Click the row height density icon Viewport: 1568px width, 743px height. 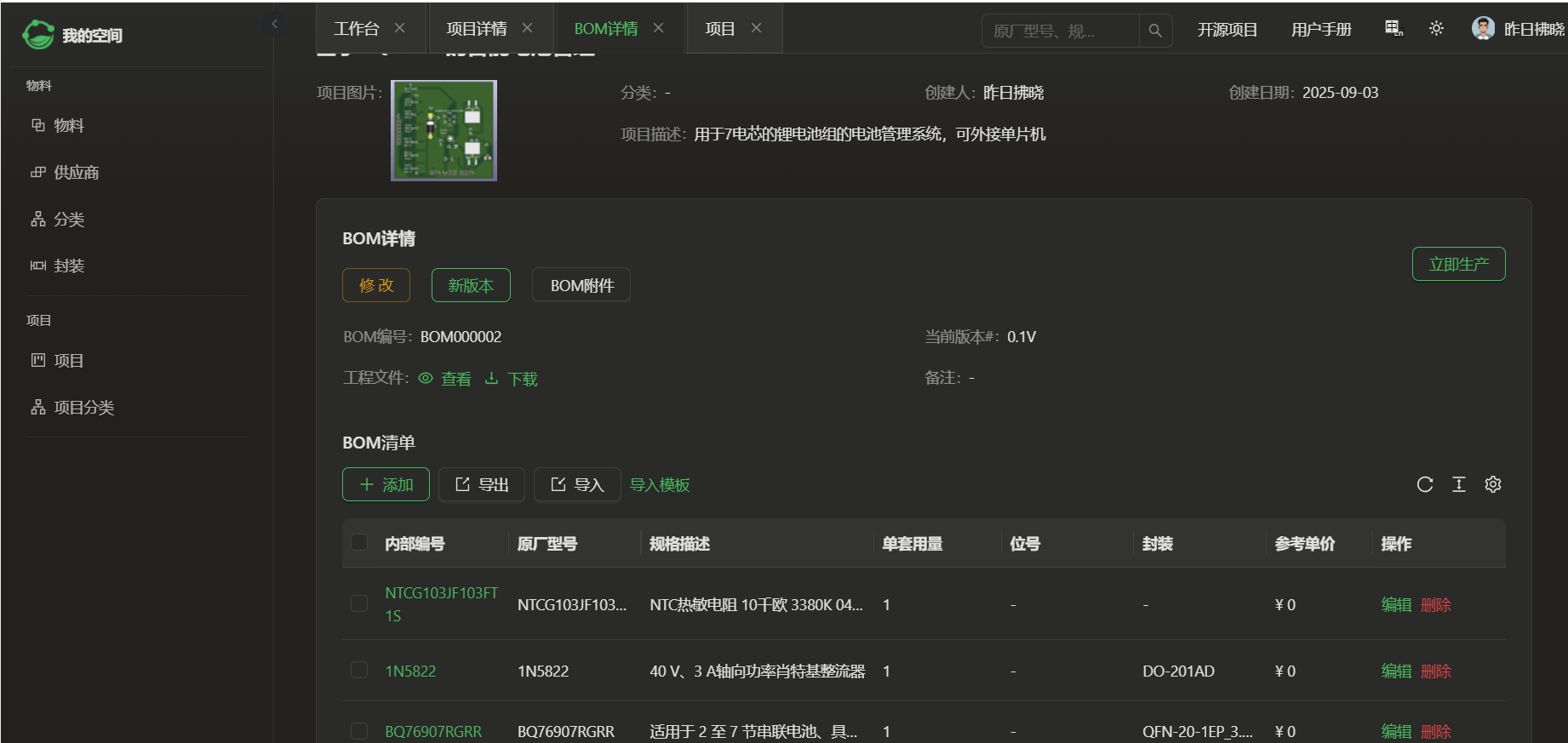[x=1459, y=484]
